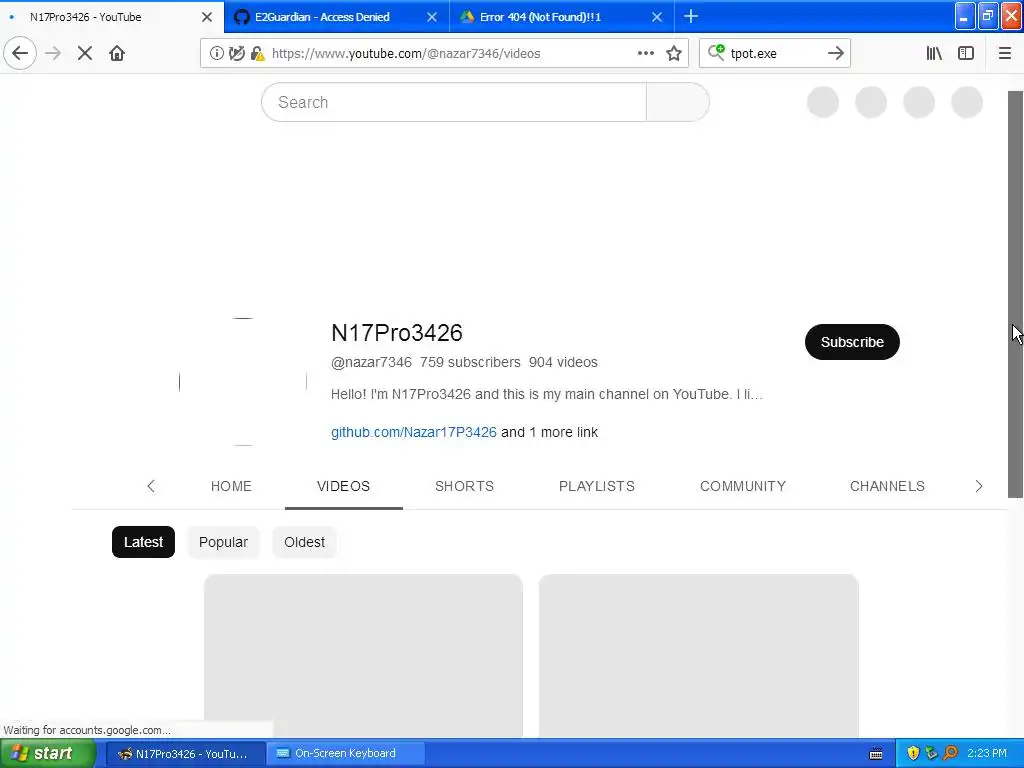
Task: Focus the YouTube Search field
Action: pyautogui.click(x=454, y=102)
